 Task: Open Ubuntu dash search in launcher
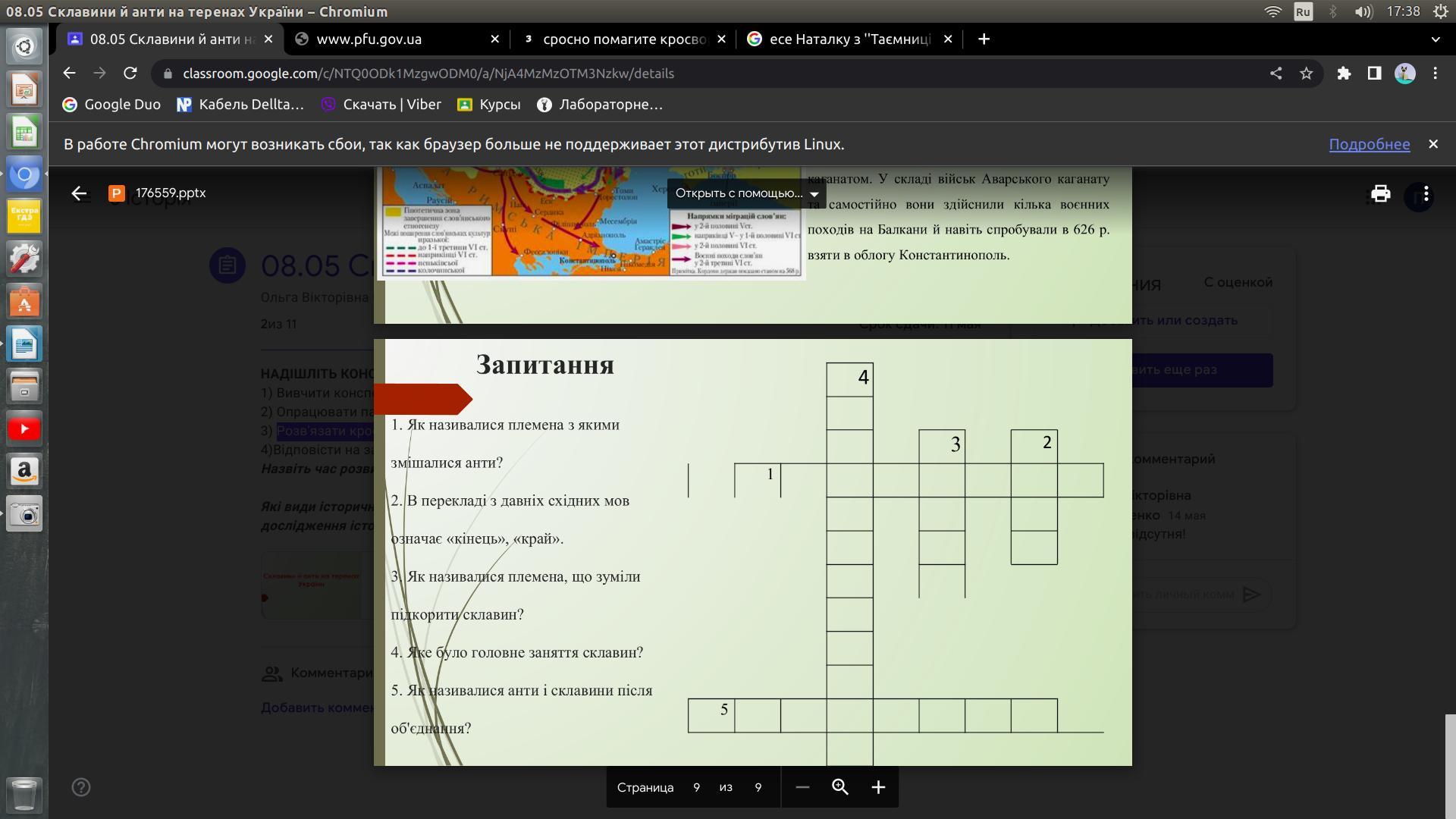click(x=24, y=47)
